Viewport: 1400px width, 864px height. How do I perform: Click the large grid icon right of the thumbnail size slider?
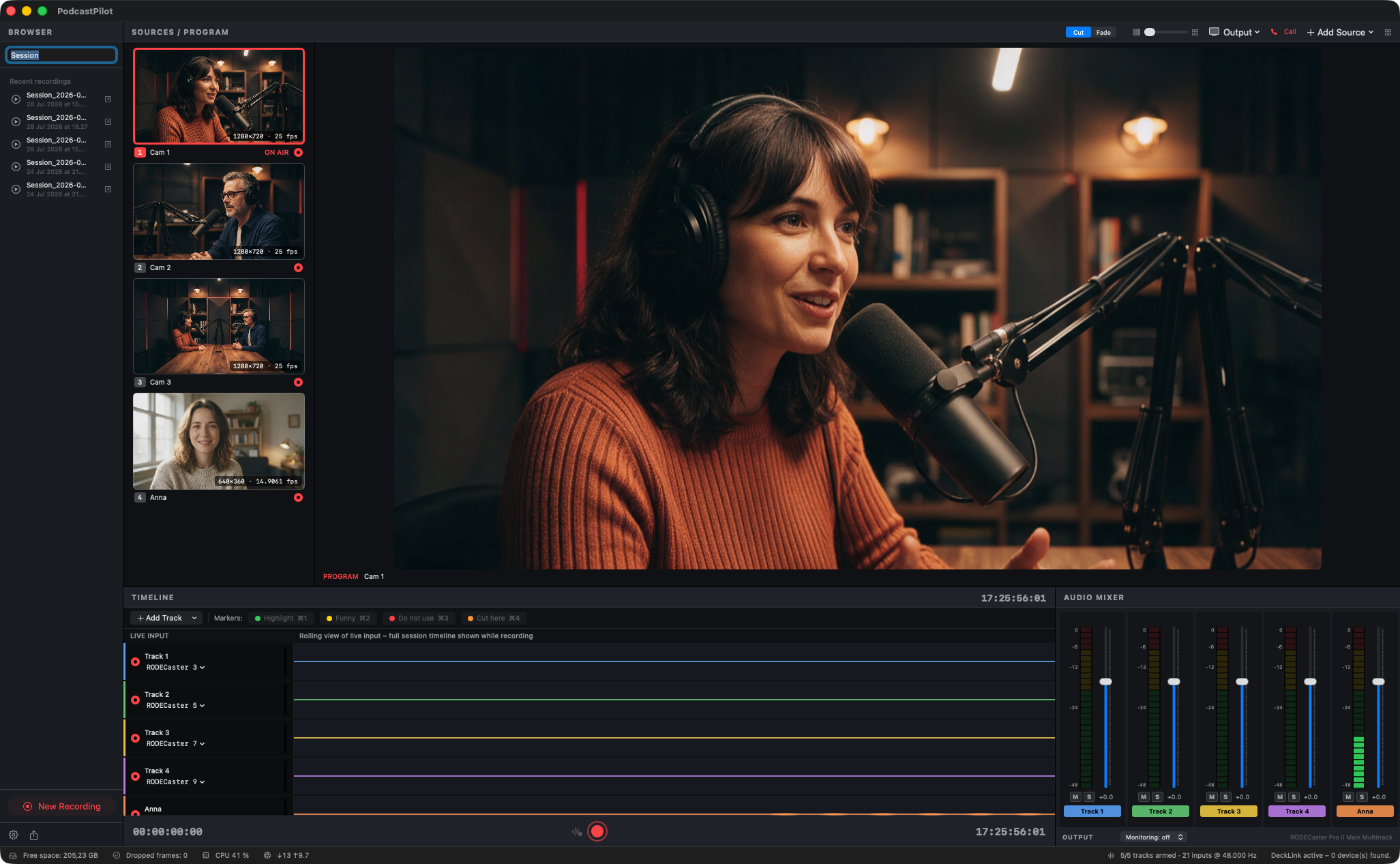1195,32
